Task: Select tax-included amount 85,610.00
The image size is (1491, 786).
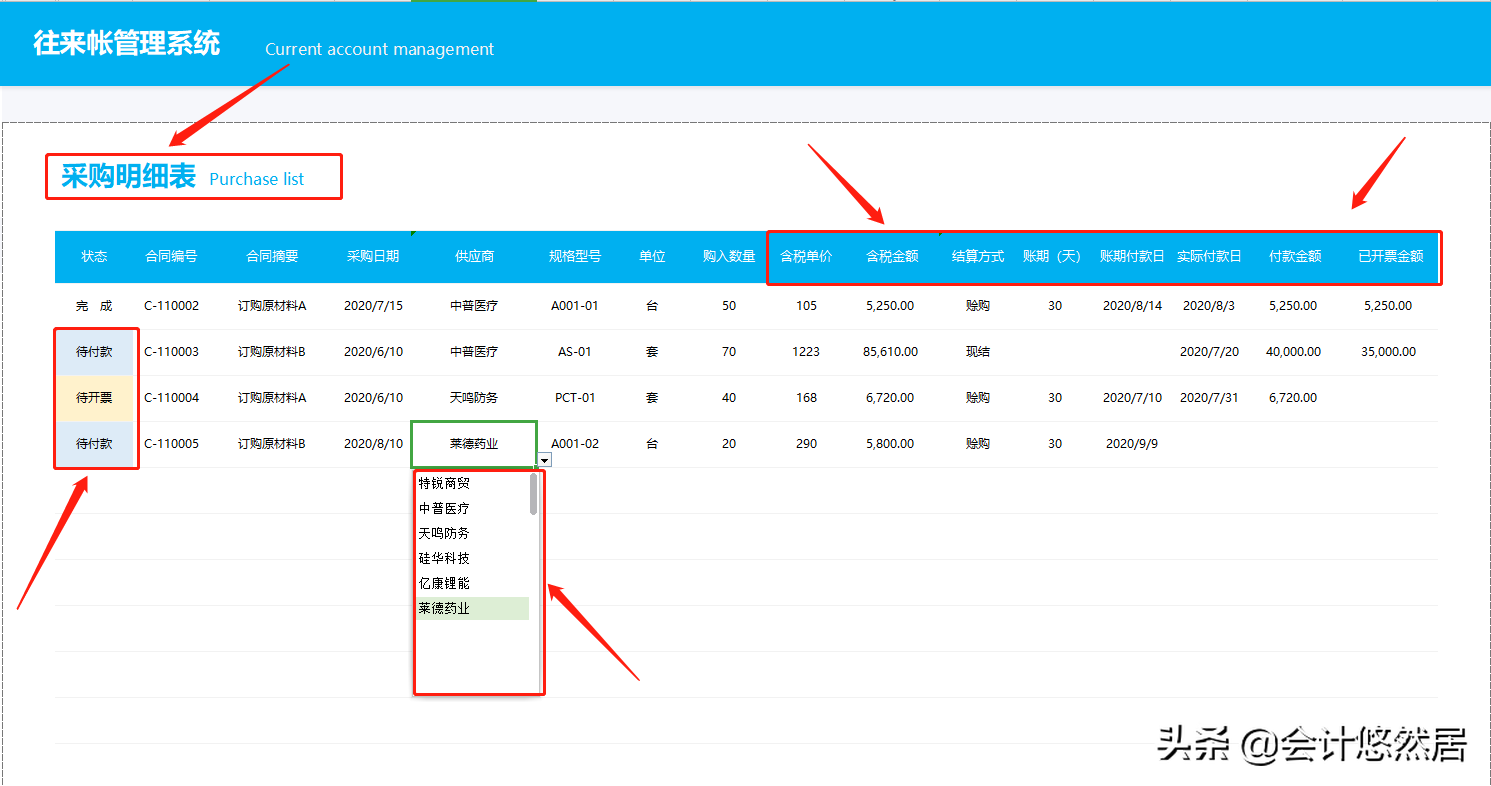Action: (x=890, y=352)
